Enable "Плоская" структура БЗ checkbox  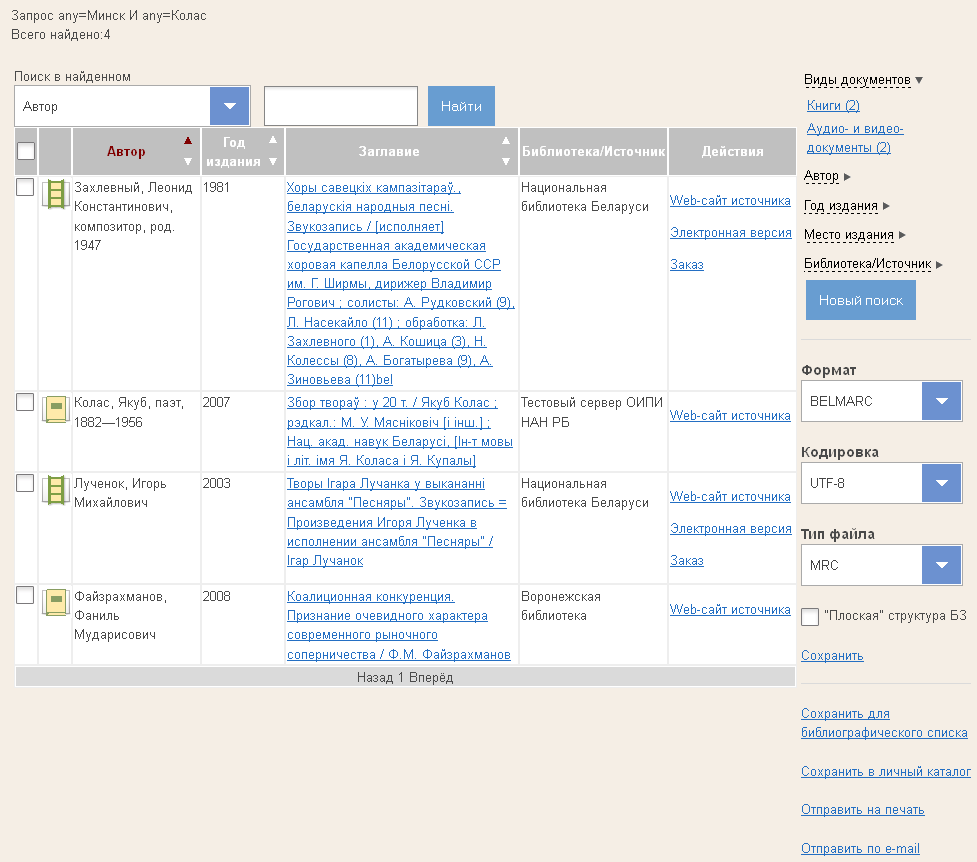coord(810,617)
